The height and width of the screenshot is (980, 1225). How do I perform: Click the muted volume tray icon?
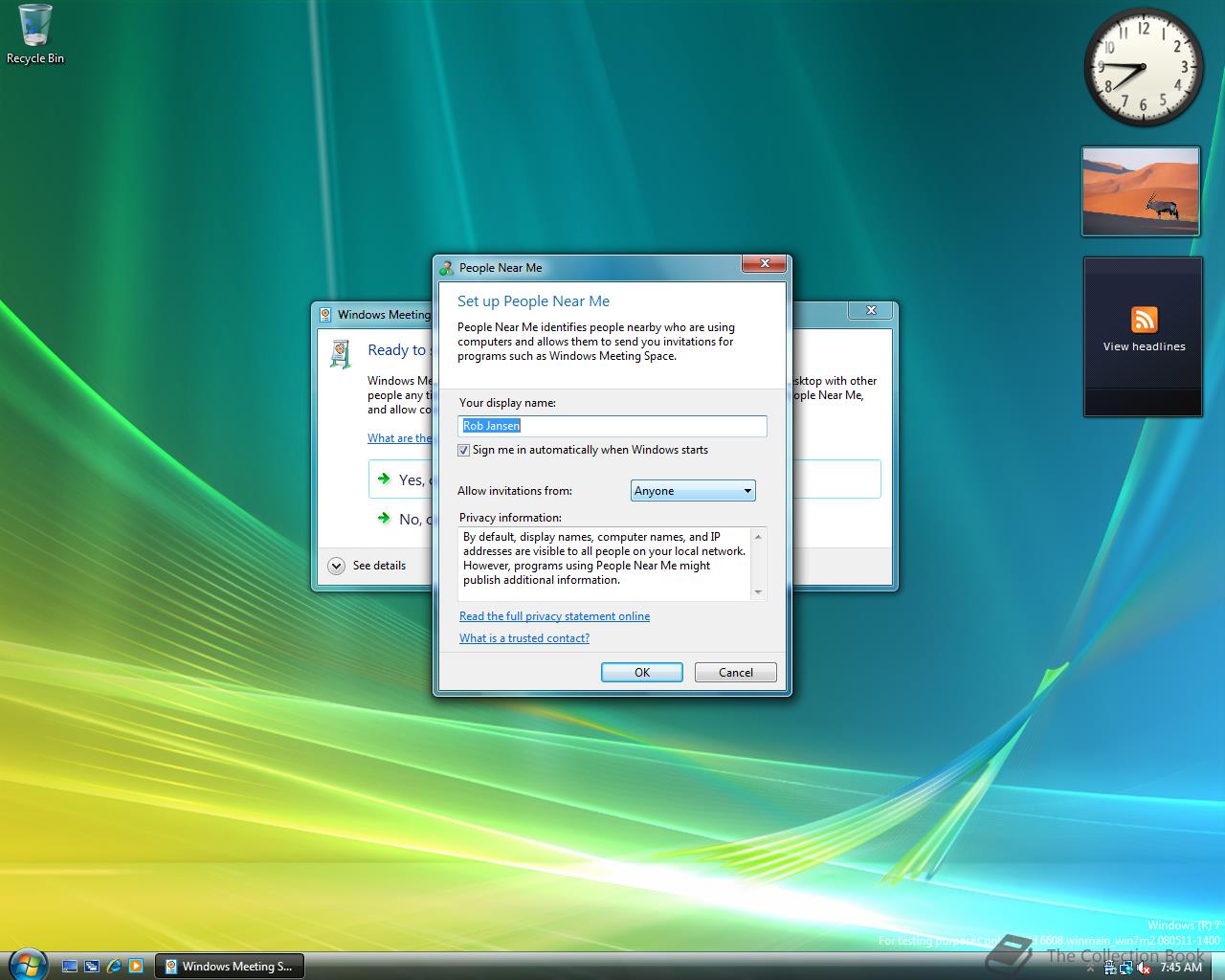pos(1145,969)
